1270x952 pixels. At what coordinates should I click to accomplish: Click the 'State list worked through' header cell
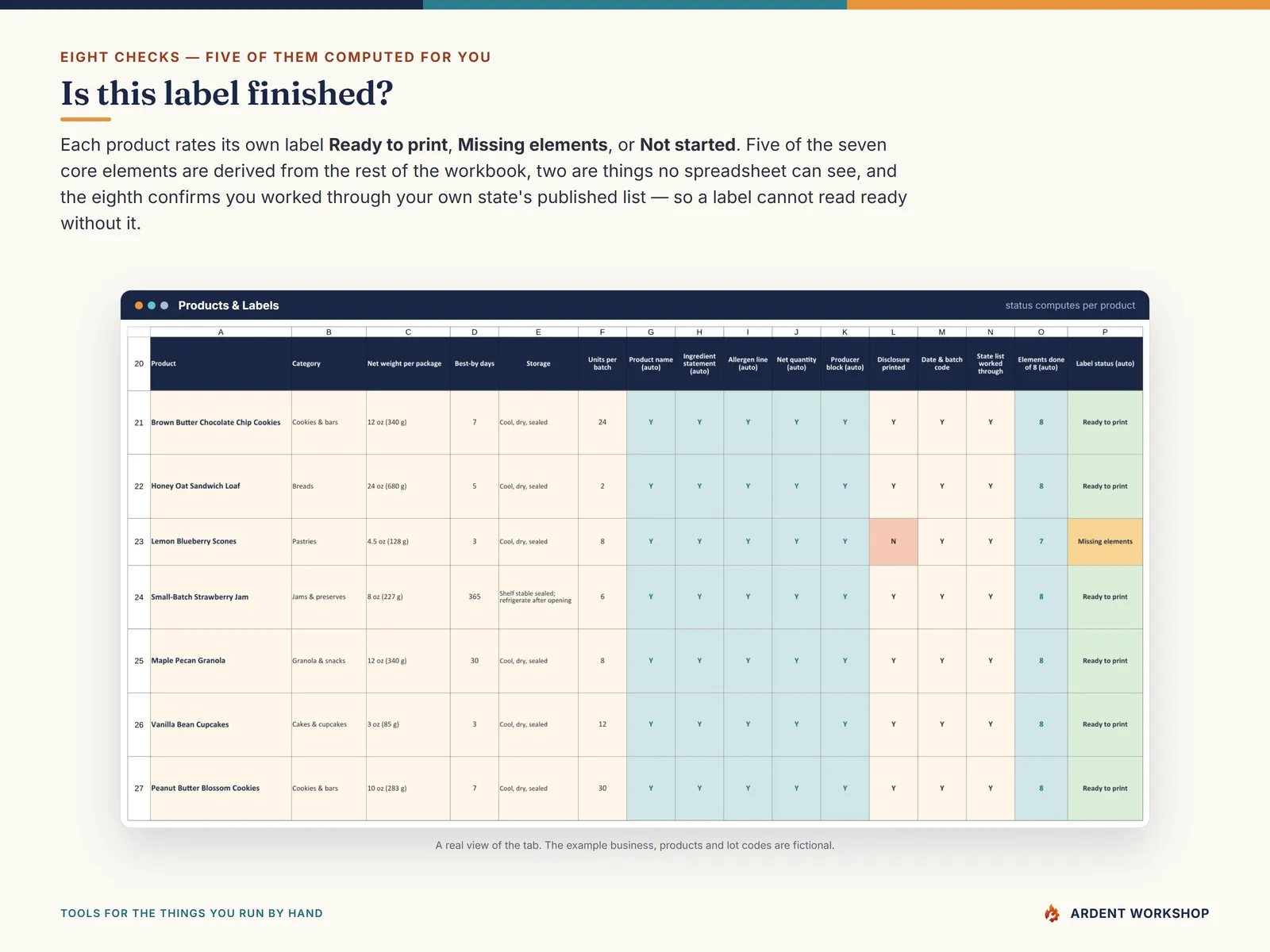[990, 363]
